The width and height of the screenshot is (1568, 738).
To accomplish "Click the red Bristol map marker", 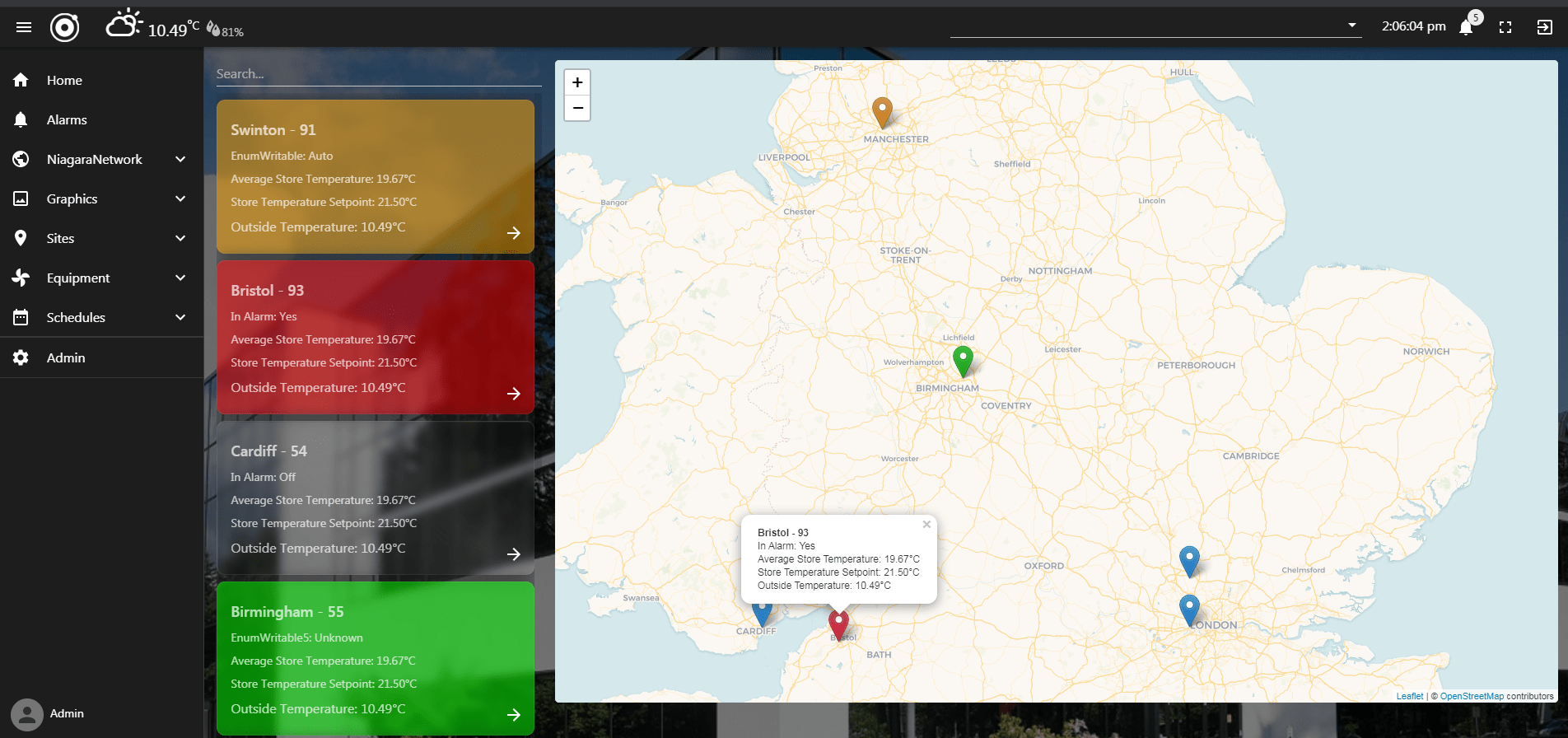I will pos(838,624).
